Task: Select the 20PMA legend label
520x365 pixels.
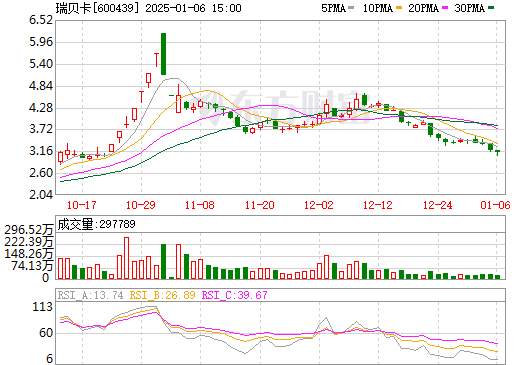Action: (x=424, y=8)
